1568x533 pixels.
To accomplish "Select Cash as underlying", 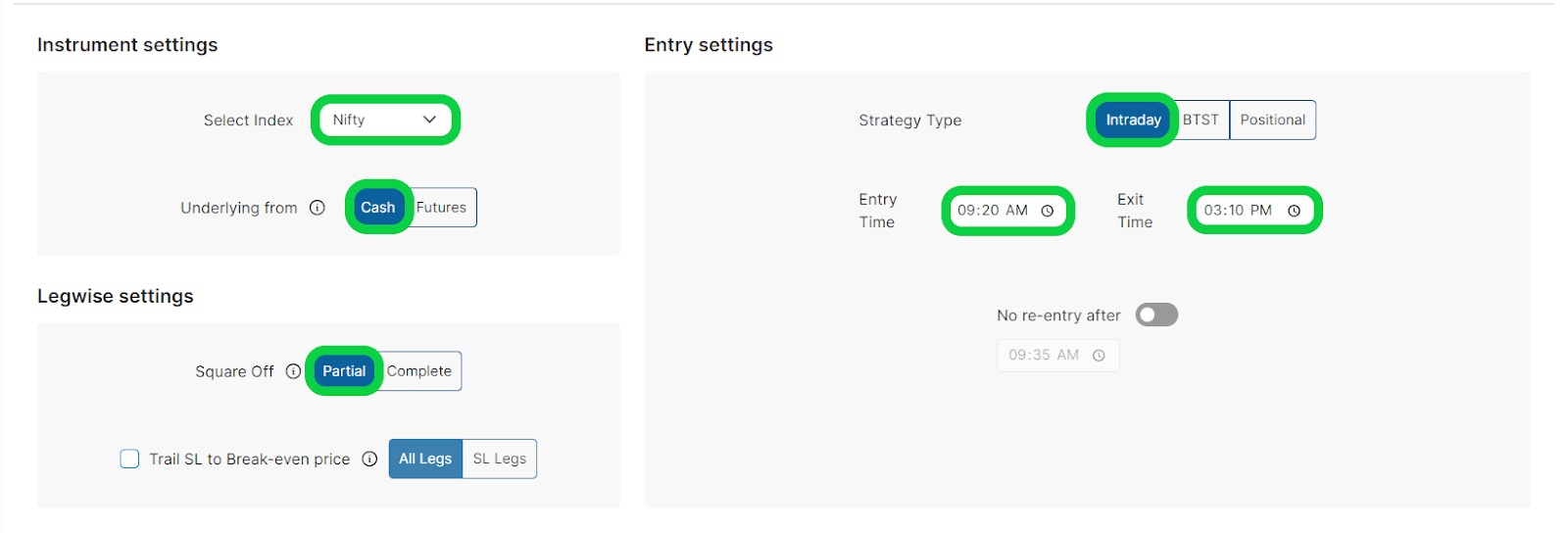I will click(x=377, y=208).
